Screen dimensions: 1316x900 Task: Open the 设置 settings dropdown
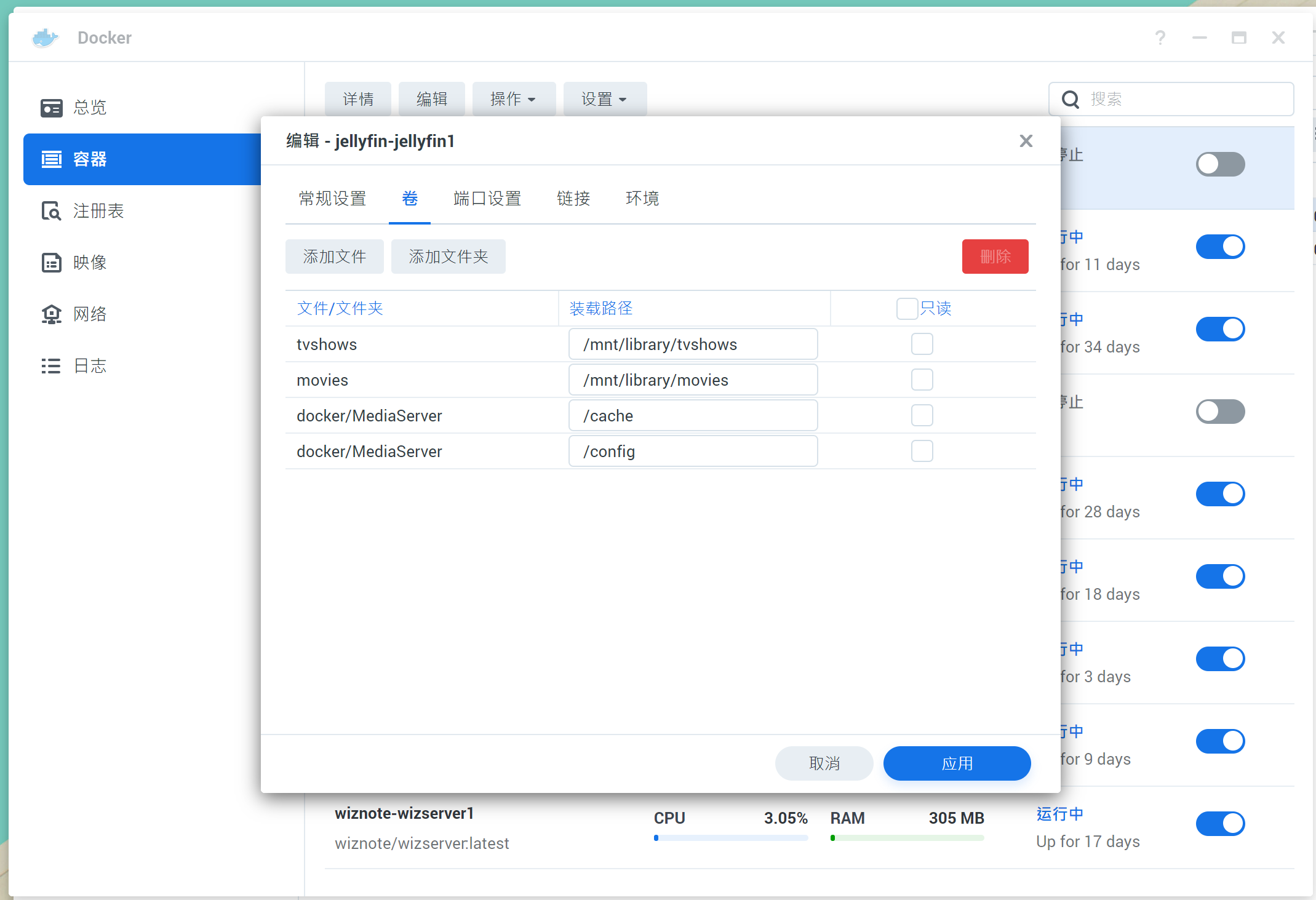click(605, 99)
